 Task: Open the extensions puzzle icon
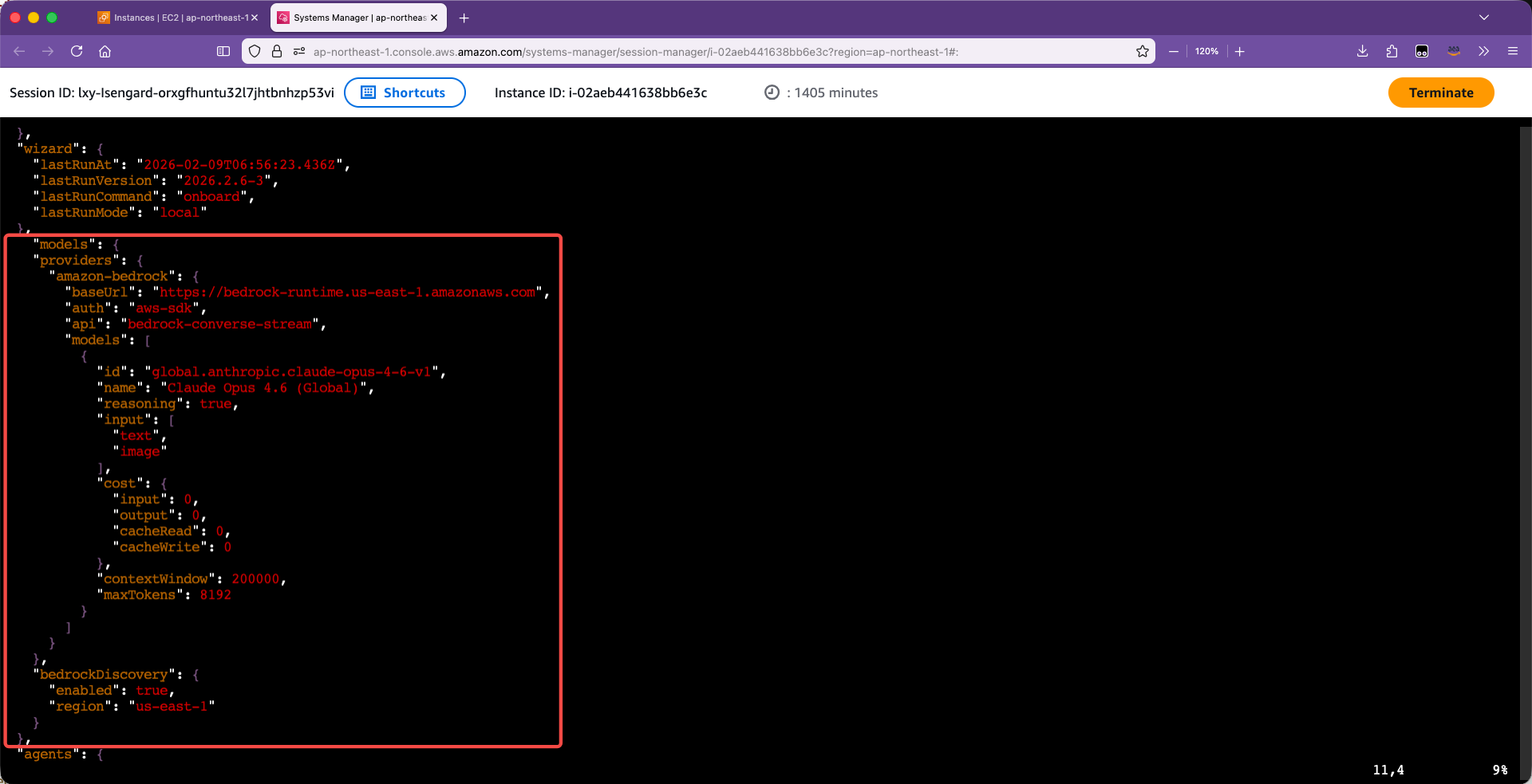[1392, 51]
